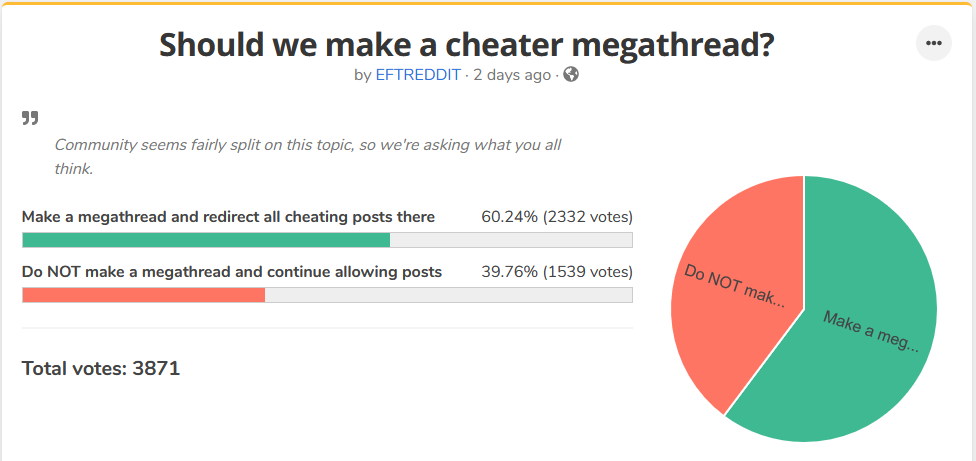The width and height of the screenshot is (976, 461).
Task: Click the "2 days ago" timestamp
Action: pos(511,75)
